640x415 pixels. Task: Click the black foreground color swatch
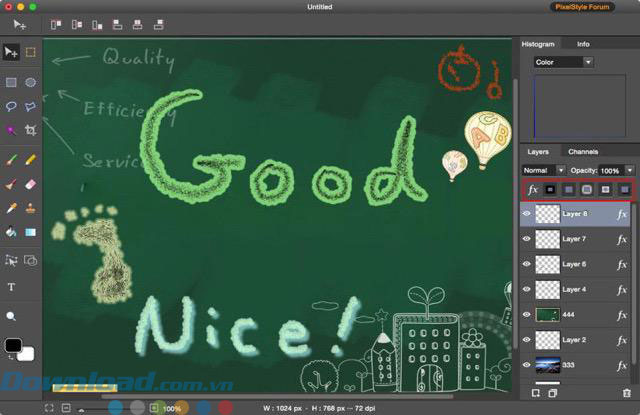[12, 346]
